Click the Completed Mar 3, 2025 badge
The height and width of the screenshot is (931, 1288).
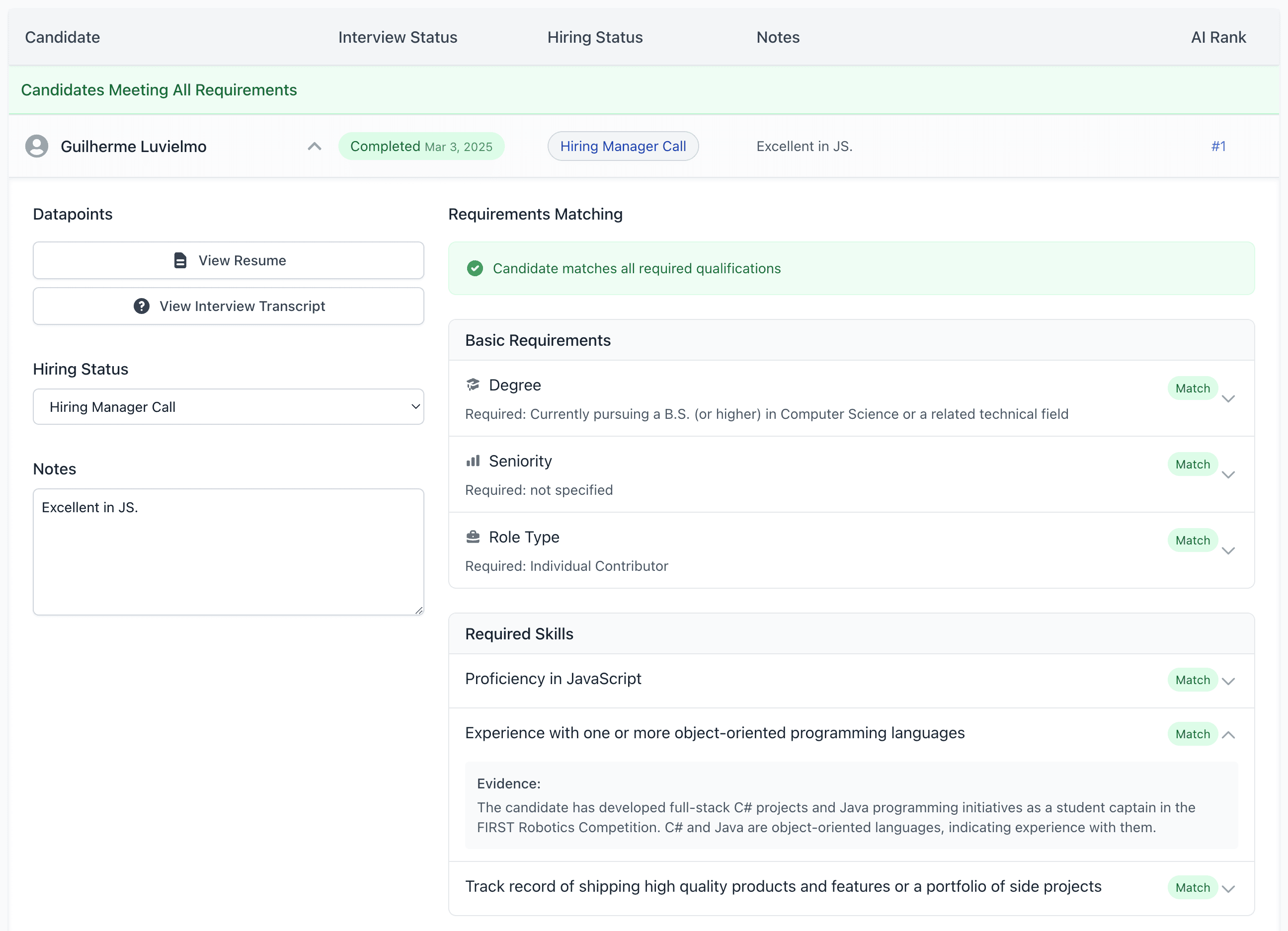pyautogui.click(x=421, y=146)
